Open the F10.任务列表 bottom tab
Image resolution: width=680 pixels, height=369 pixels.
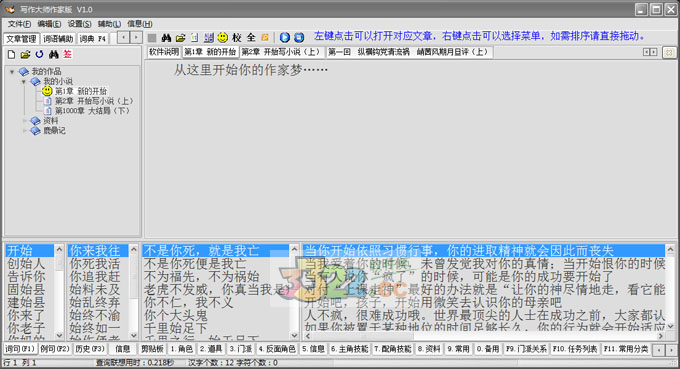pos(575,349)
